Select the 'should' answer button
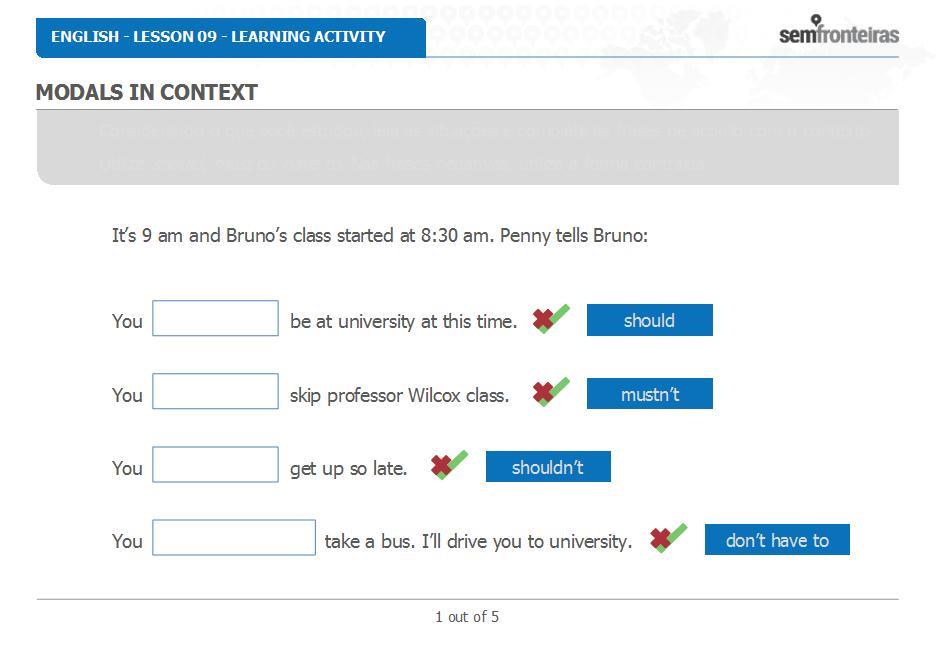Image resolution: width=940 pixels, height=656 pixels. click(x=650, y=320)
